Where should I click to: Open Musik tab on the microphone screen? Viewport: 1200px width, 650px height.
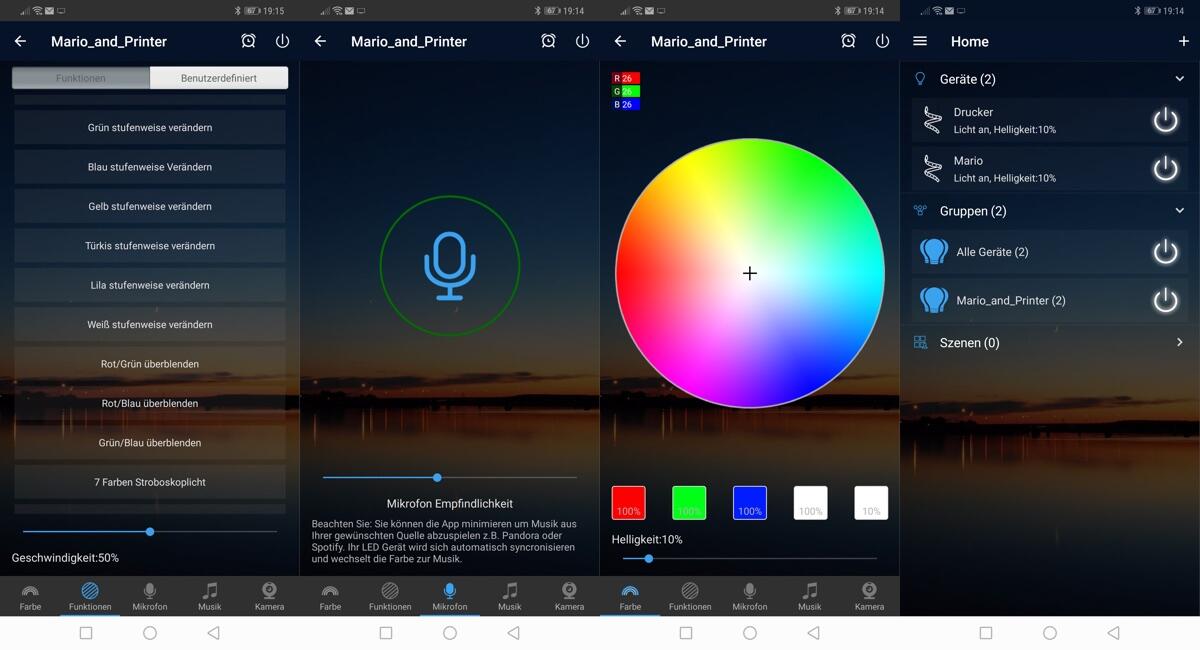pyautogui.click(x=510, y=596)
